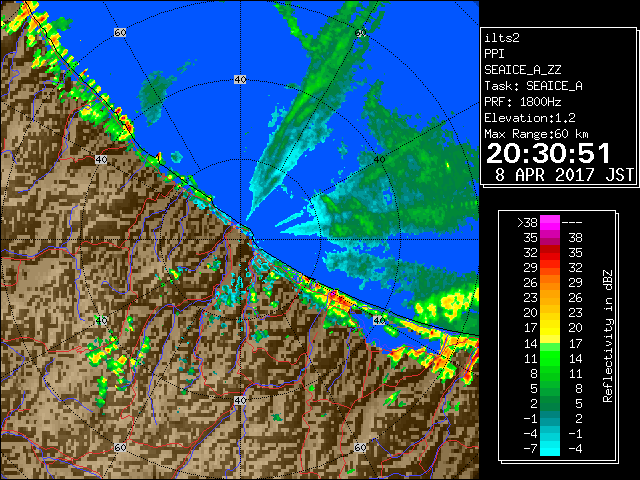Image resolution: width=640 pixels, height=480 pixels.
Task: Click the southeast "60" range ring label
Action: [x=360, y=447]
